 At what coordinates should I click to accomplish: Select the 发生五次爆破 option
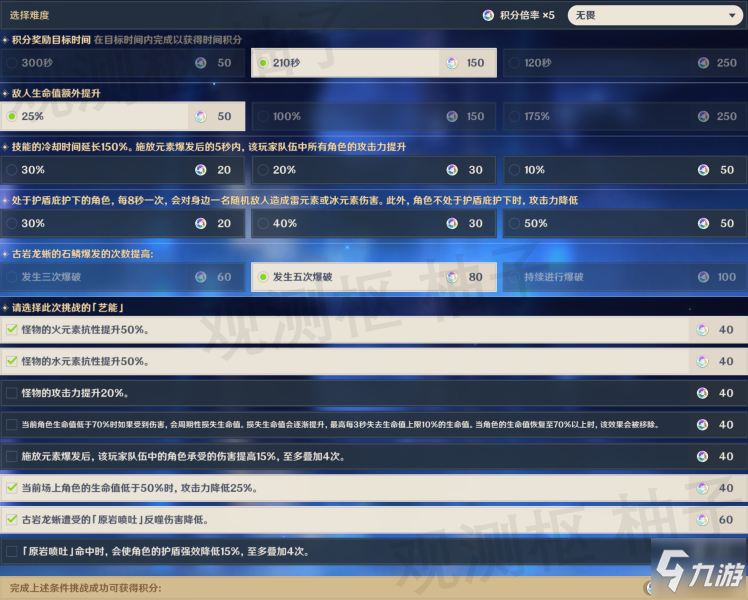[x=374, y=277]
